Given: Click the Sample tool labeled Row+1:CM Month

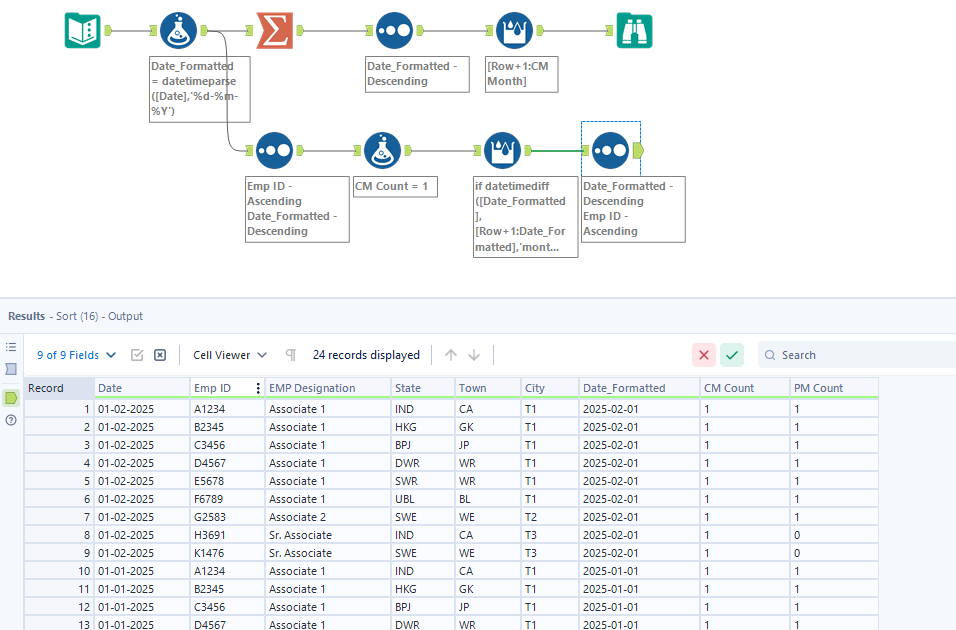Looking at the screenshot, I should [x=514, y=30].
